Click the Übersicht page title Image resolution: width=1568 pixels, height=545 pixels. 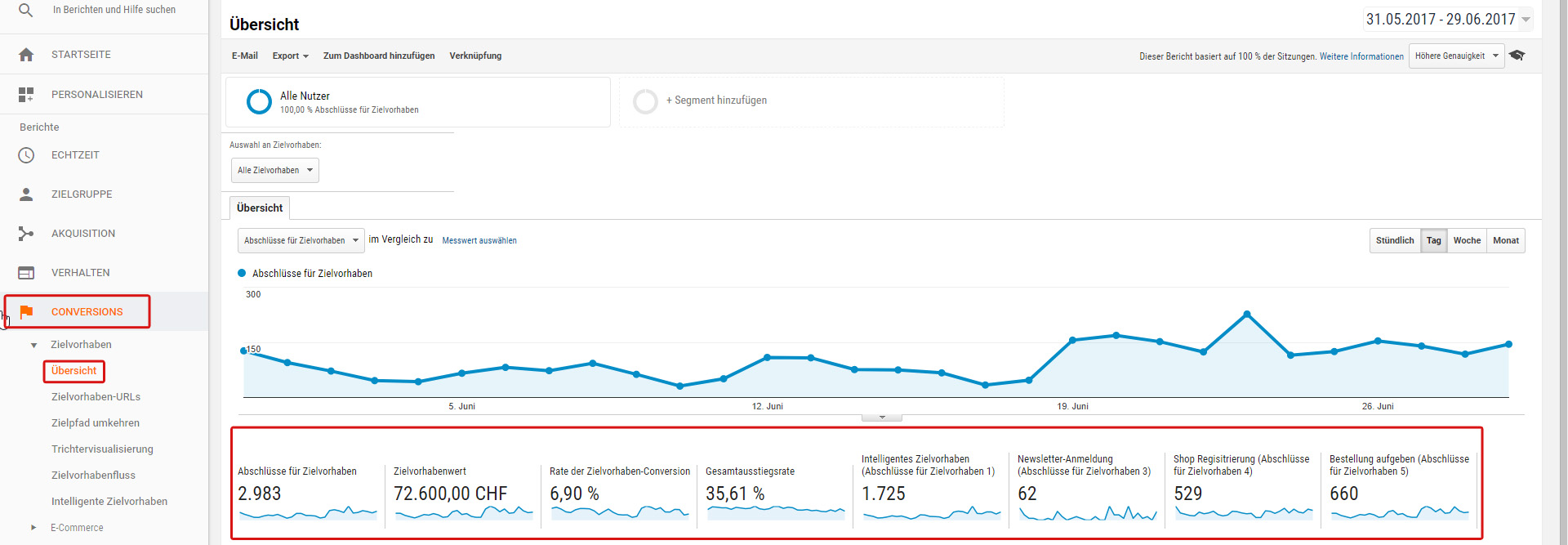[x=264, y=25]
